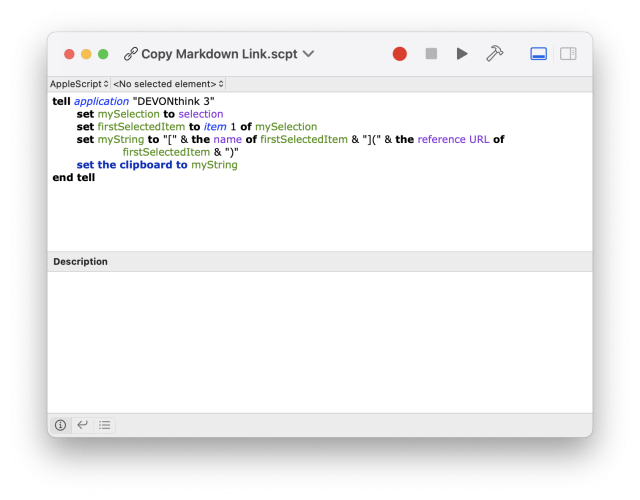Screen dimensions: 640x500
Task: Show the description via info icon
Action: click(60, 425)
